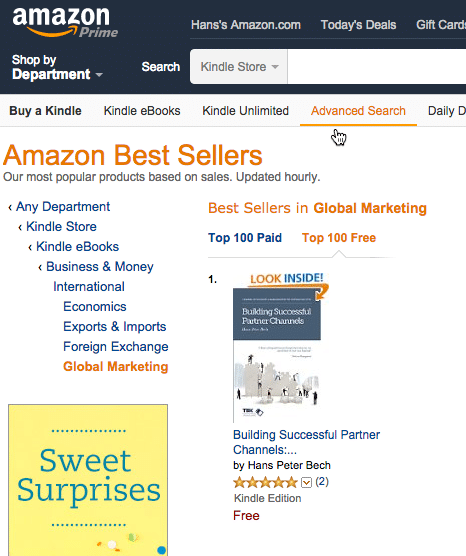466x556 pixels.
Task: Open the Building Successful Partner Channels title link
Action: 306,442
